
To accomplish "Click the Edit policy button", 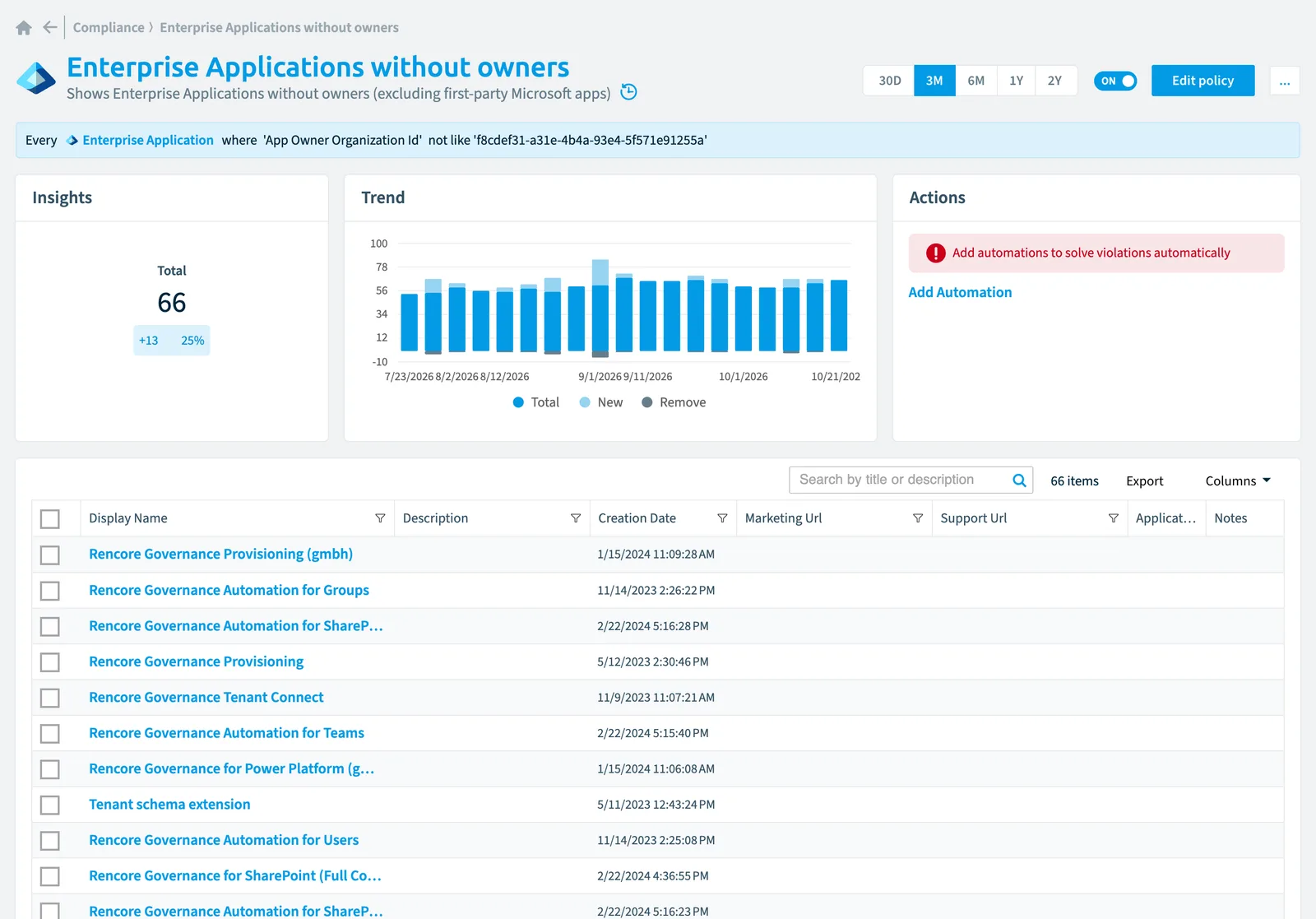I will 1202,81.
